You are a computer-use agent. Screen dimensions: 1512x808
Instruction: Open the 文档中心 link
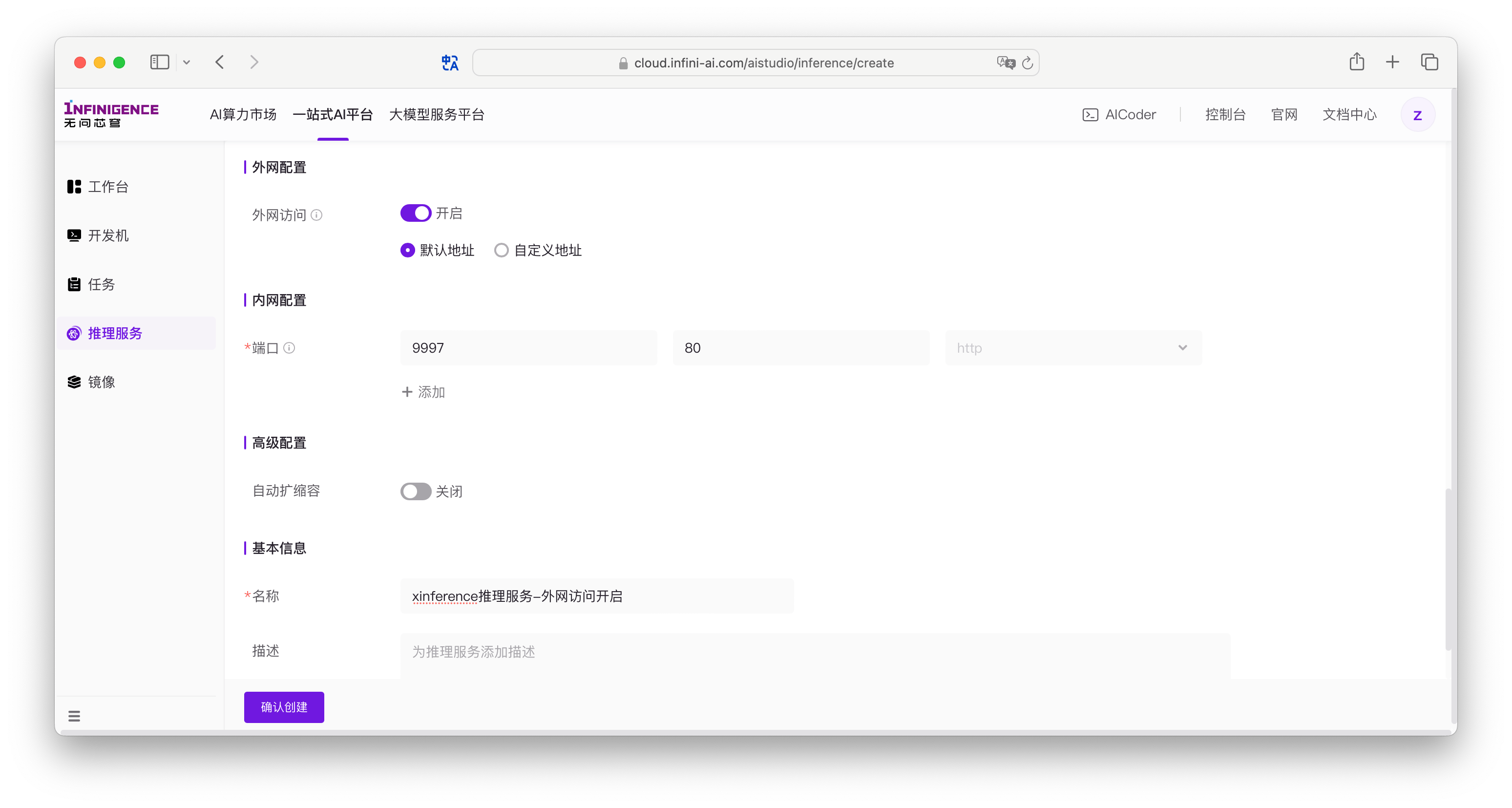pos(1349,114)
